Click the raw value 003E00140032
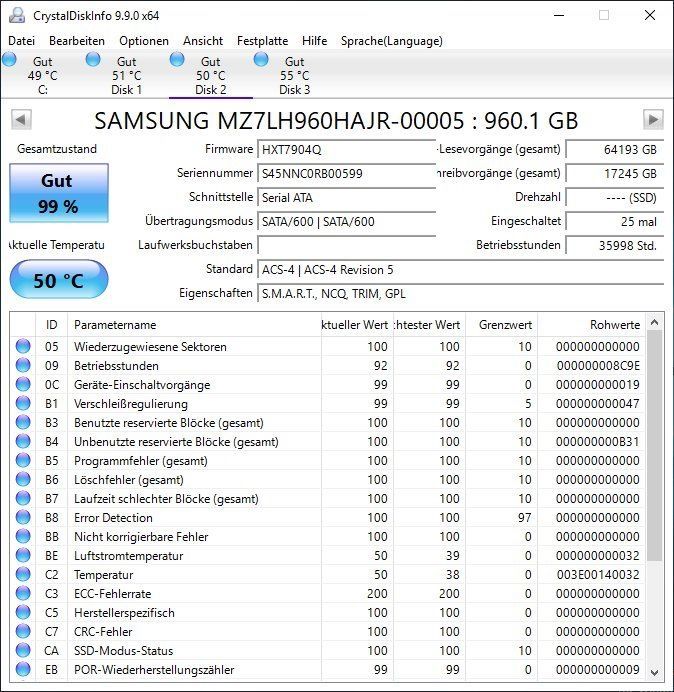 tap(598, 574)
